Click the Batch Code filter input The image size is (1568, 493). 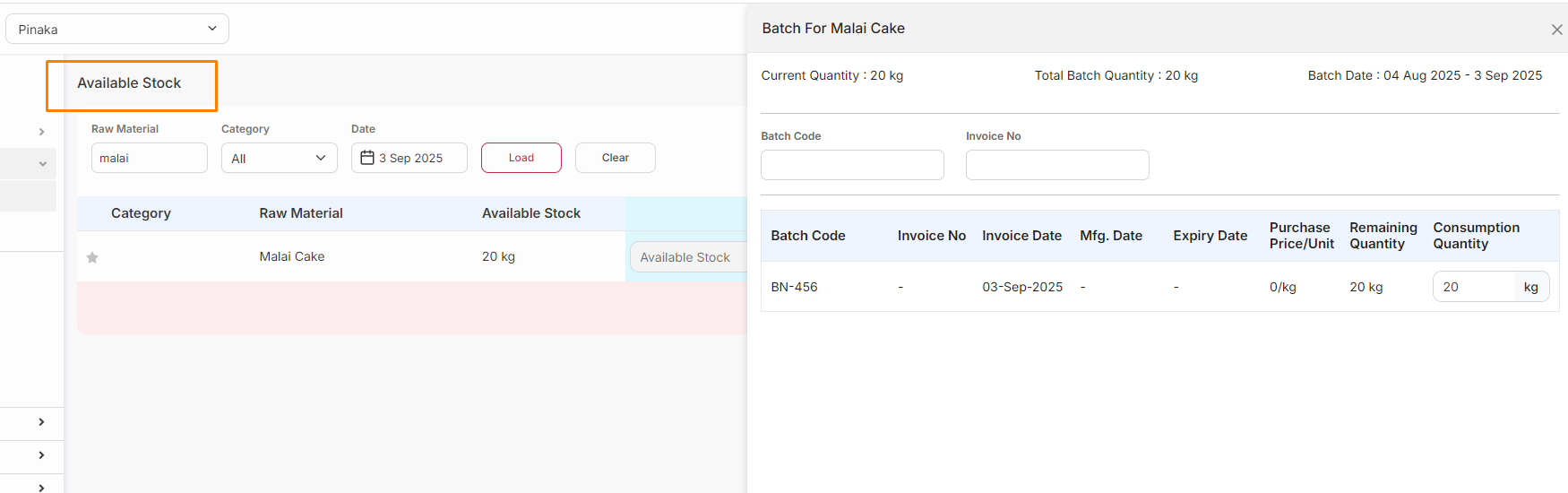coord(852,165)
